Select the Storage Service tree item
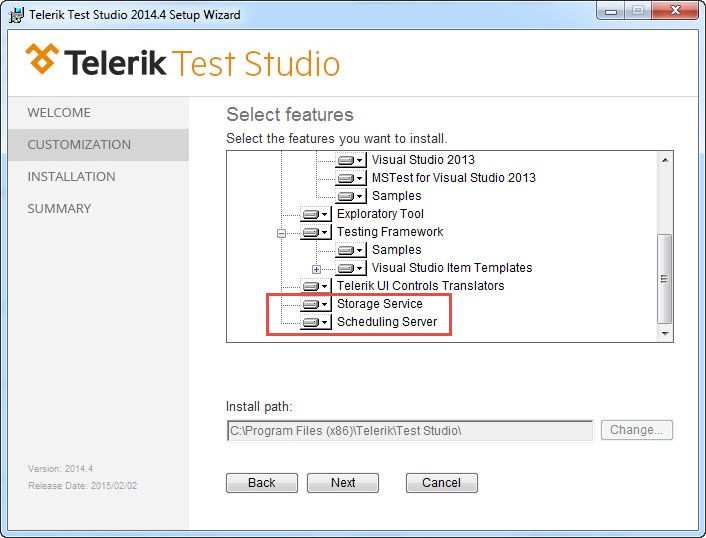This screenshot has width=706, height=538. [x=379, y=304]
